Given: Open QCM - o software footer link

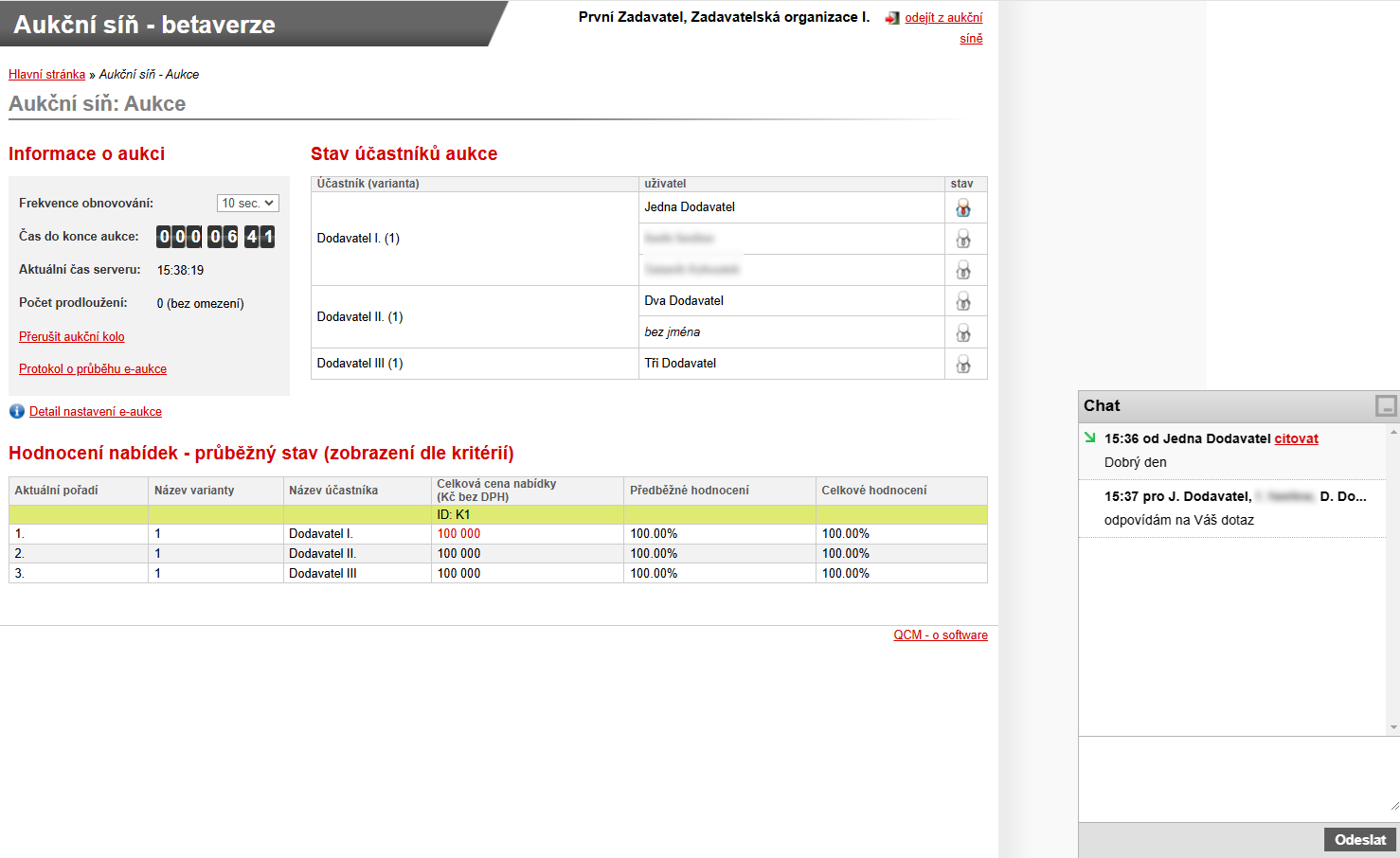Looking at the screenshot, I should point(940,635).
